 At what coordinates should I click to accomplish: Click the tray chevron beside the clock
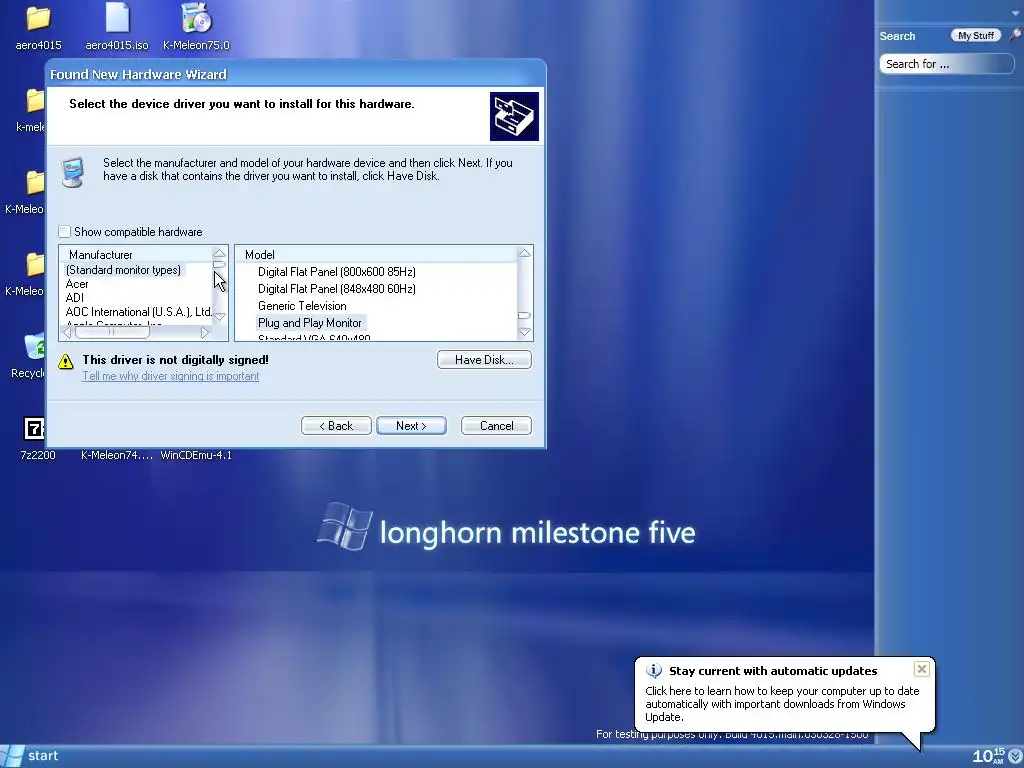coord(1016,756)
